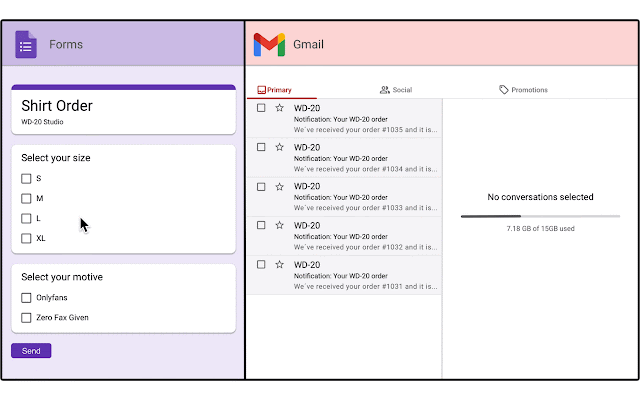The width and height of the screenshot is (640, 400).
Task: Click the Select your size heading
Action: tap(56, 158)
